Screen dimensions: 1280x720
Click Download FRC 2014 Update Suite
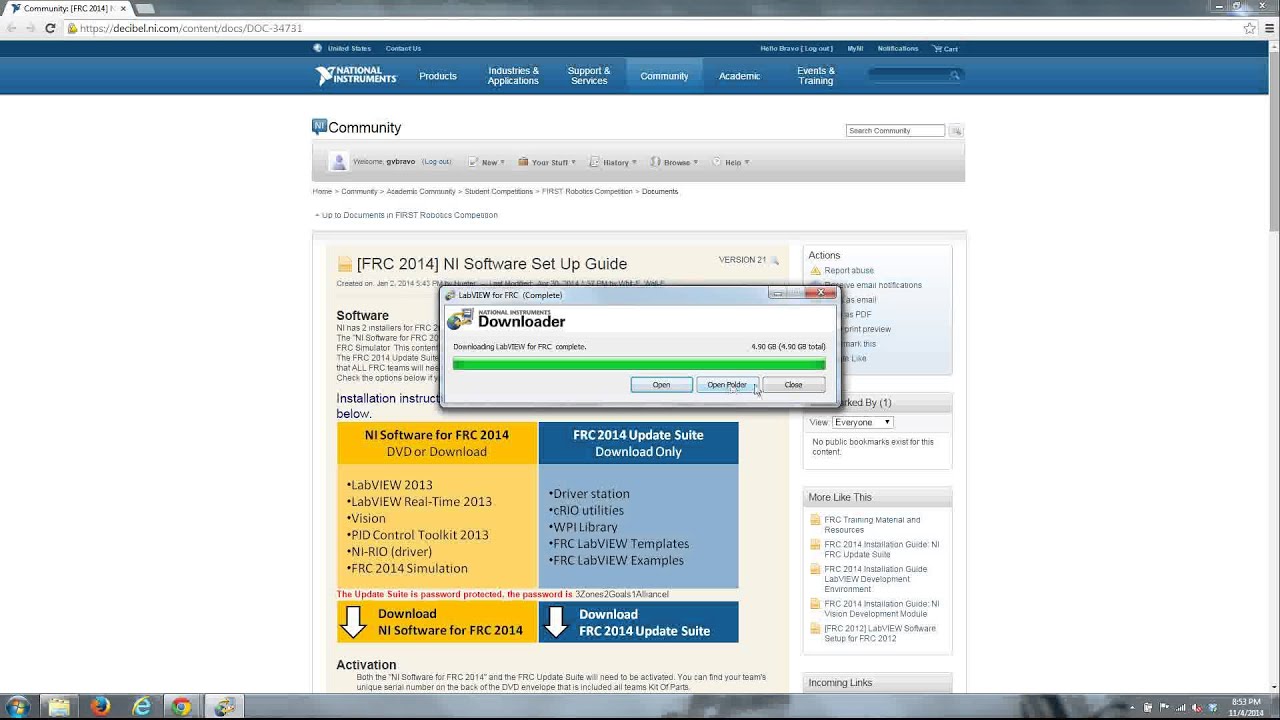coord(639,622)
